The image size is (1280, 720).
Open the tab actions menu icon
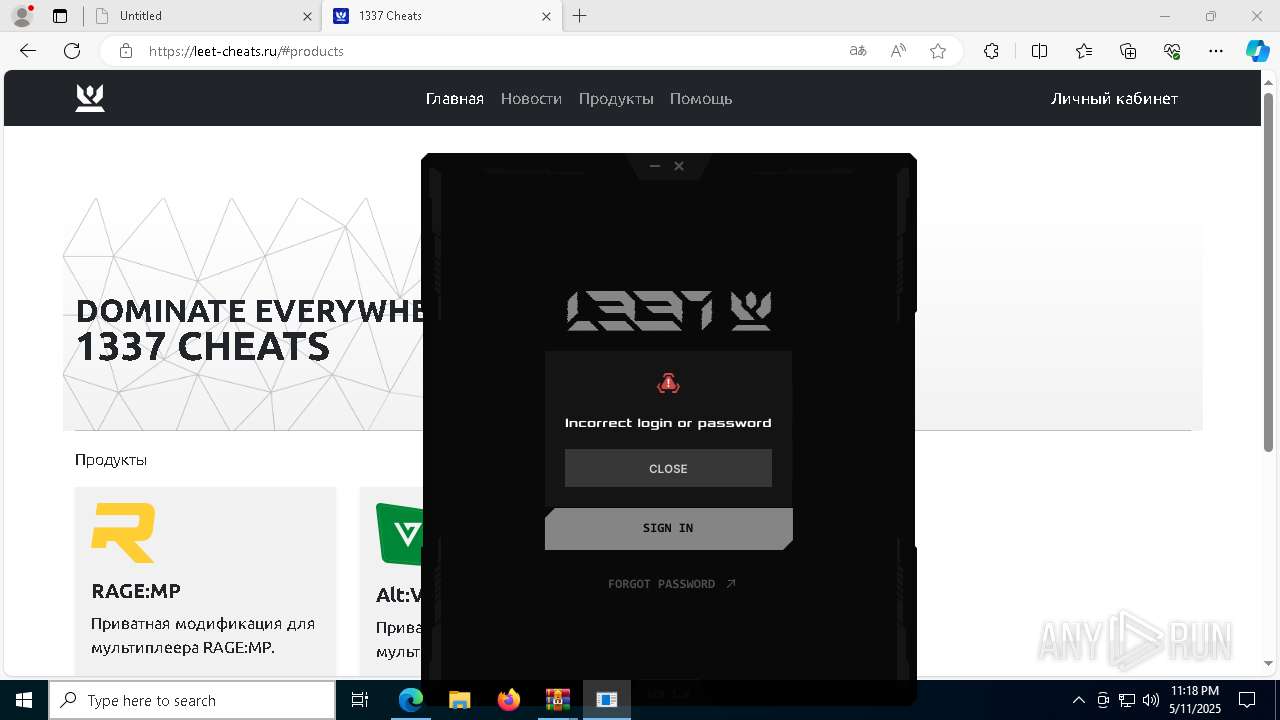click(x=60, y=16)
